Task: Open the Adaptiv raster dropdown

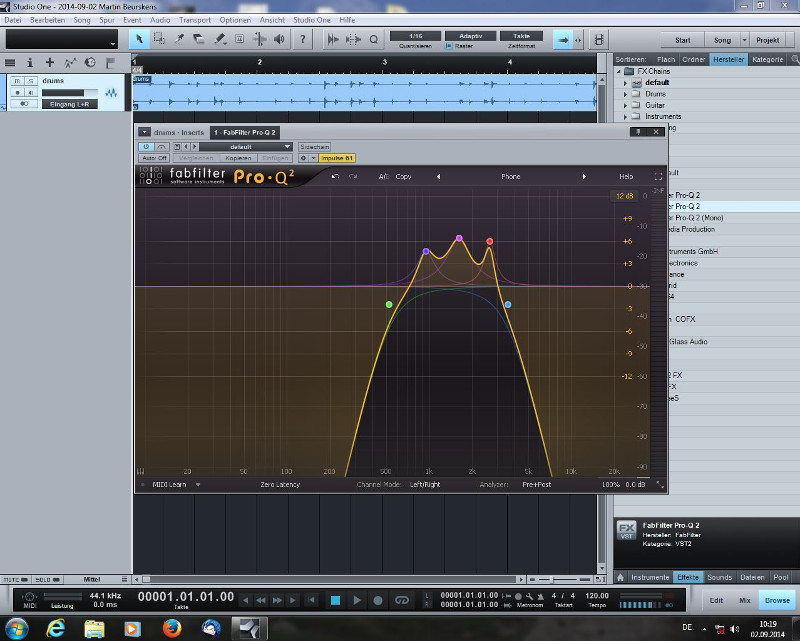Action: [470, 36]
